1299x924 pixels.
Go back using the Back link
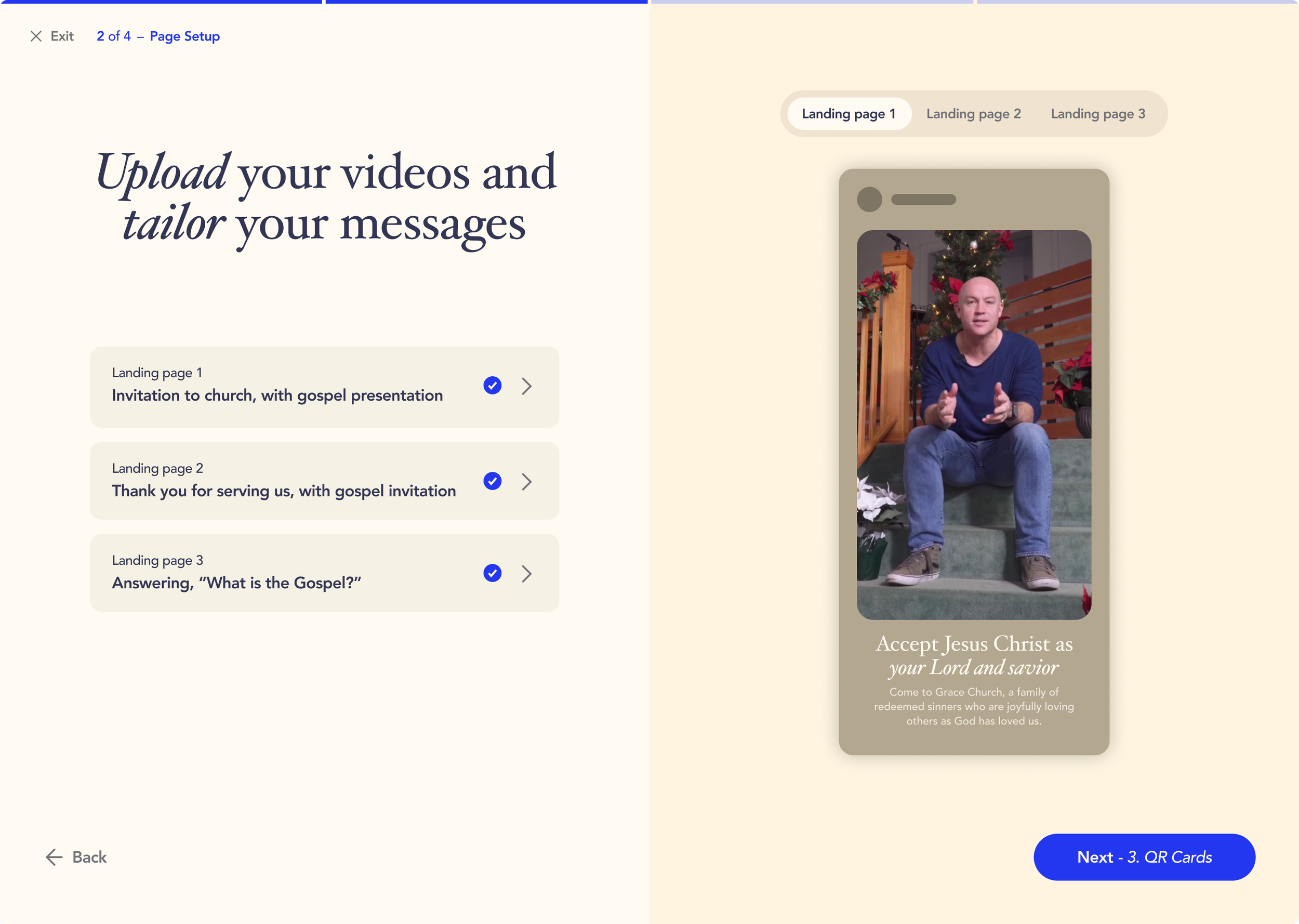pos(89,857)
